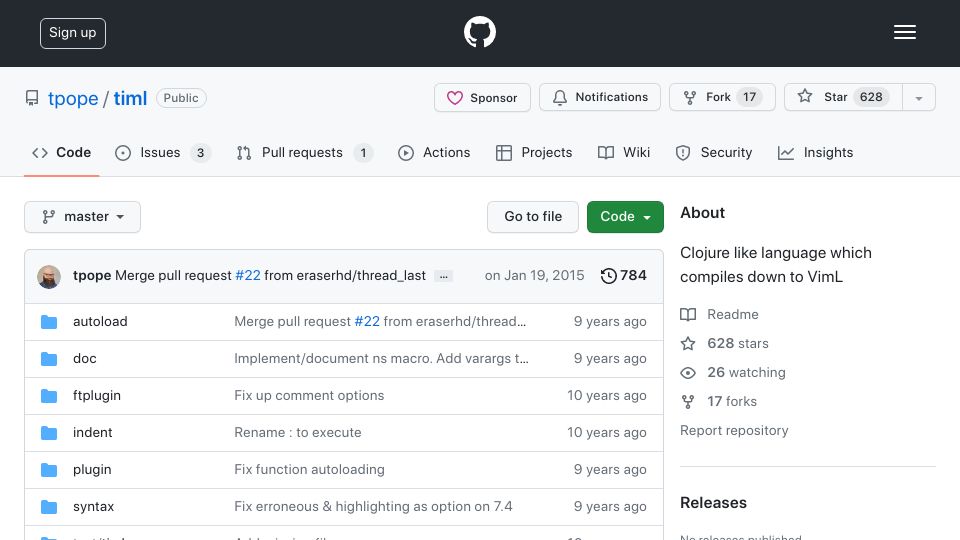Expand commit message ellipsis button
Screen dimensions: 960x540
pyautogui.click(x=443, y=276)
